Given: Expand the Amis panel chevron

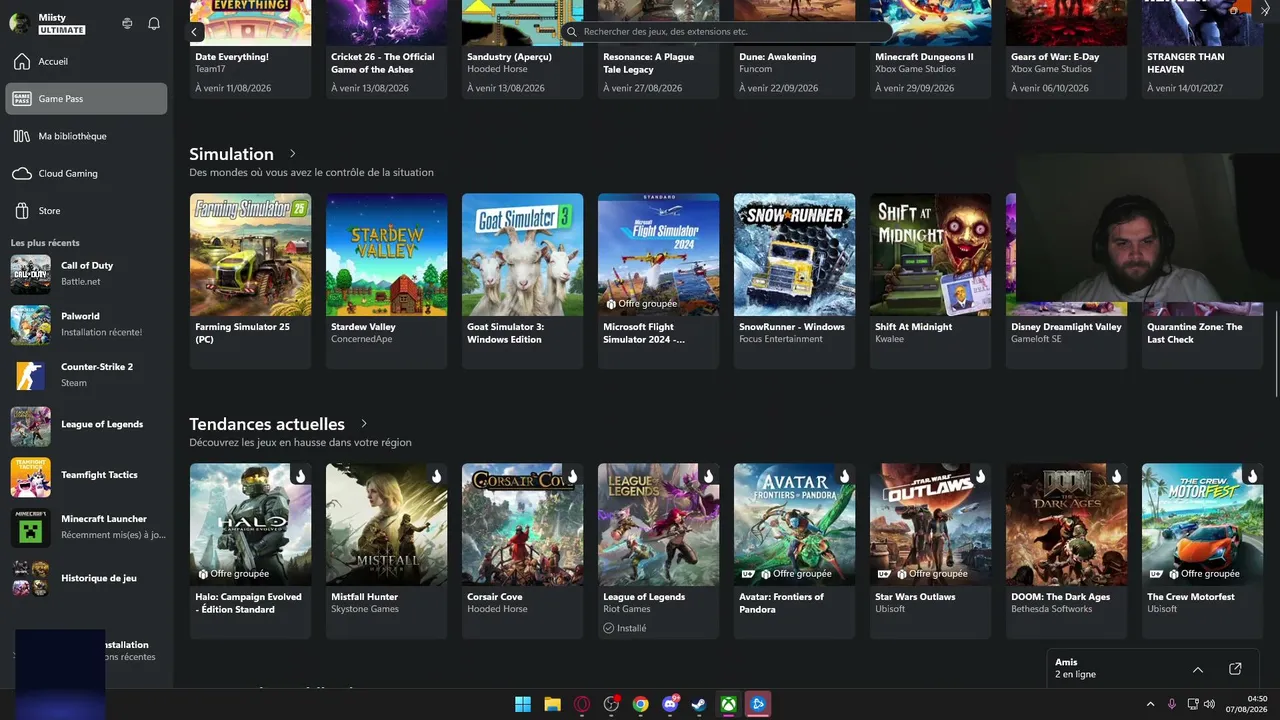Looking at the screenshot, I should pos(1198,669).
